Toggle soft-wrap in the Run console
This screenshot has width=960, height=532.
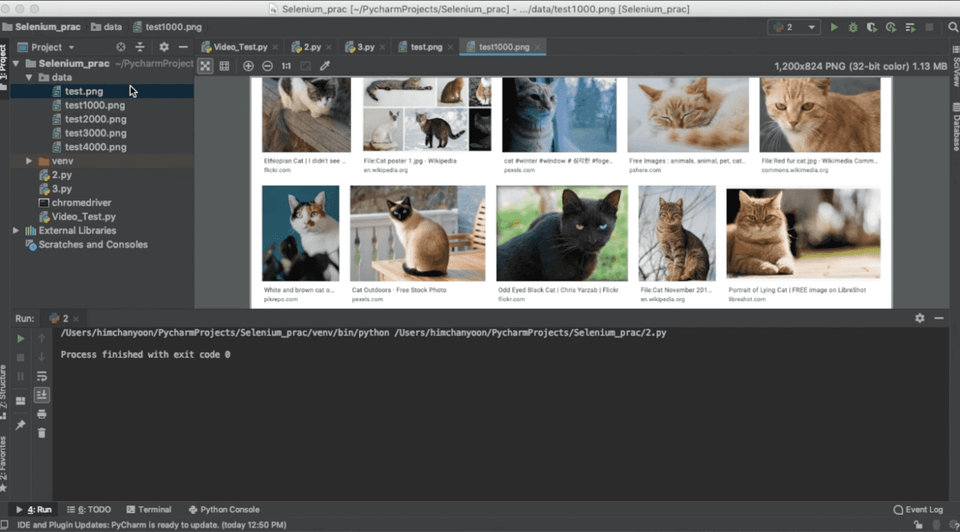pyautogui.click(x=42, y=376)
